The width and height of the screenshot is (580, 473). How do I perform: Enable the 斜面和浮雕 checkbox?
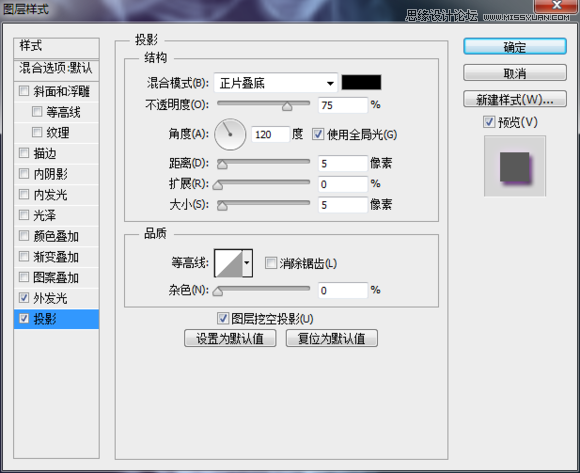(x=24, y=91)
